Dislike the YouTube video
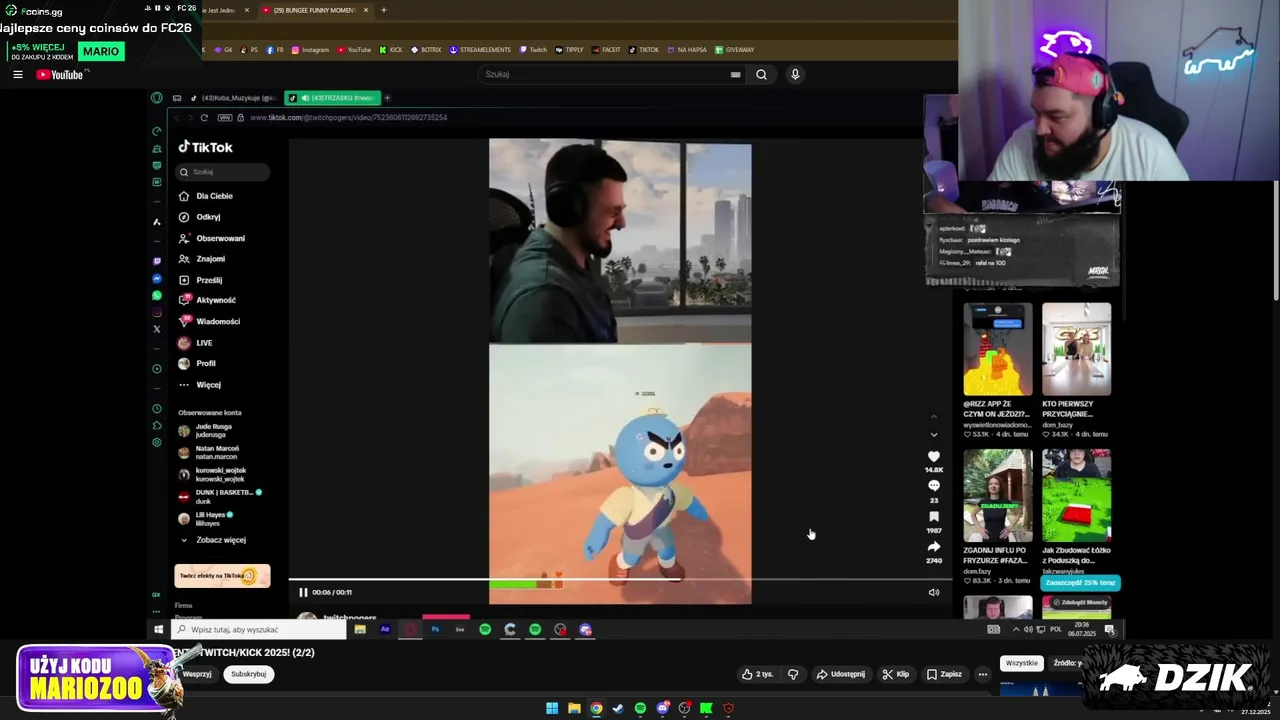Image resolution: width=1280 pixels, height=720 pixels. pyautogui.click(x=793, y=674)
